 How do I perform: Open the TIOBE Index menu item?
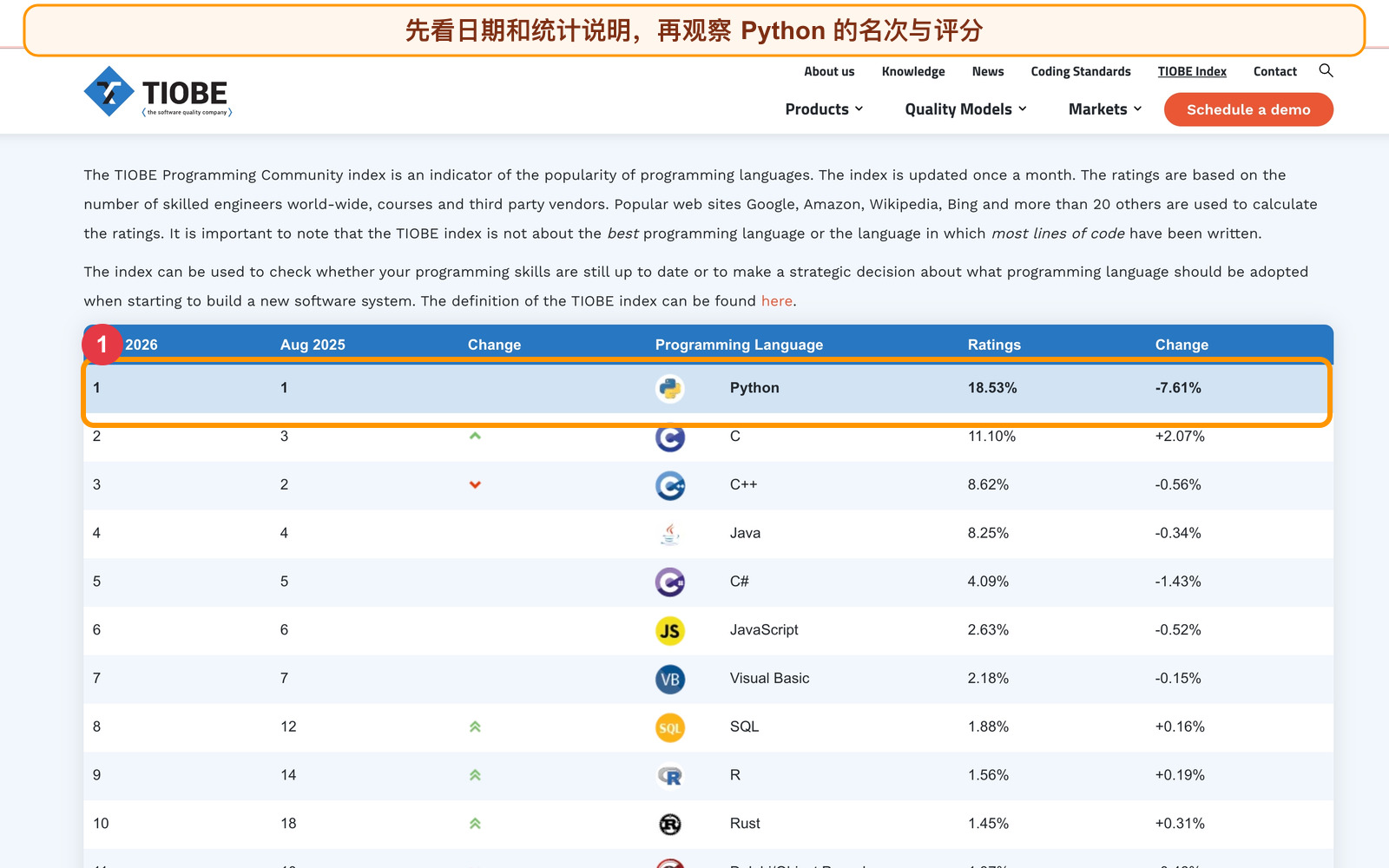pyautogui.click(x=1192, y=71)
